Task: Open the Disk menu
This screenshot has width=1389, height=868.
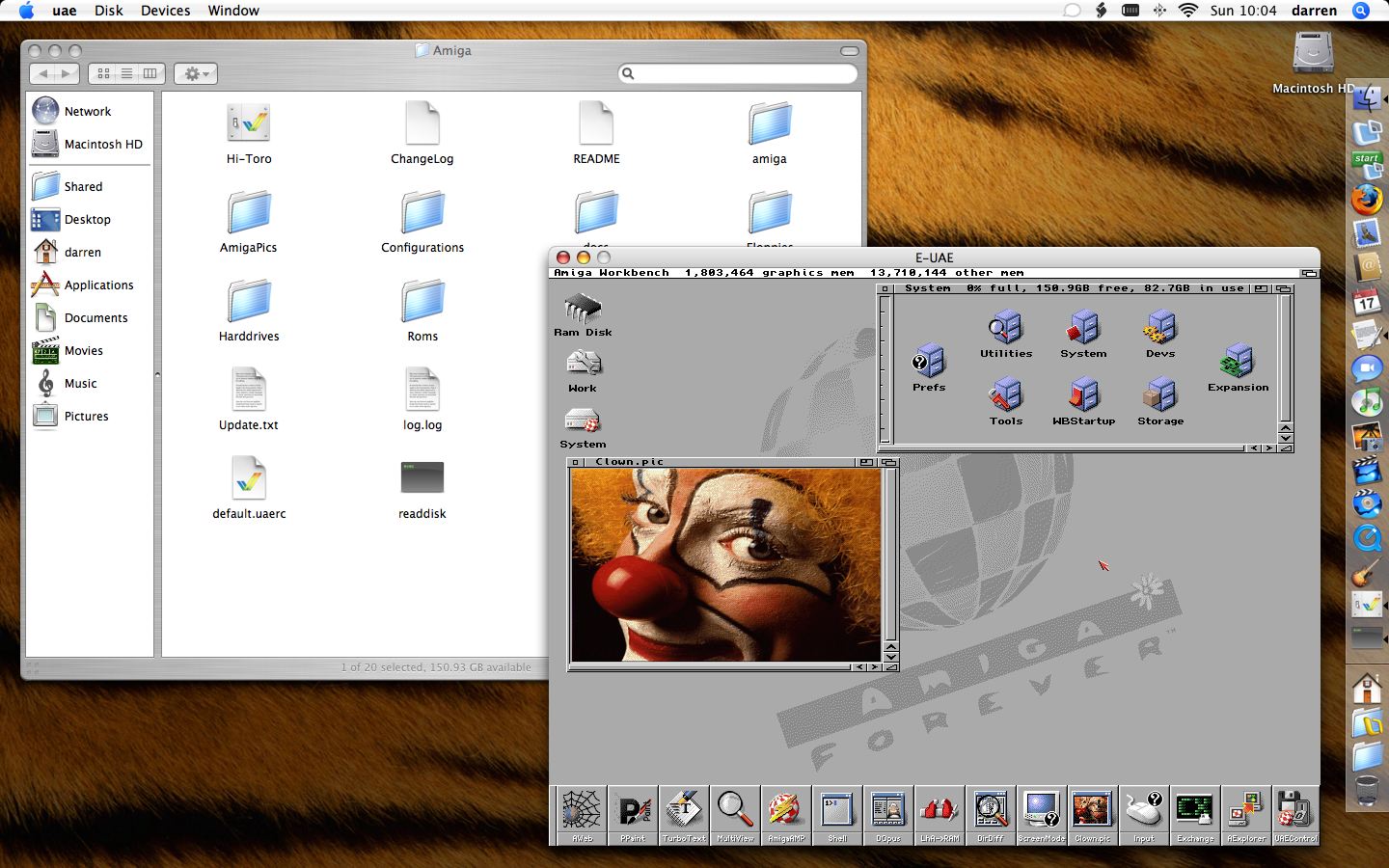Action: [109, 11]
